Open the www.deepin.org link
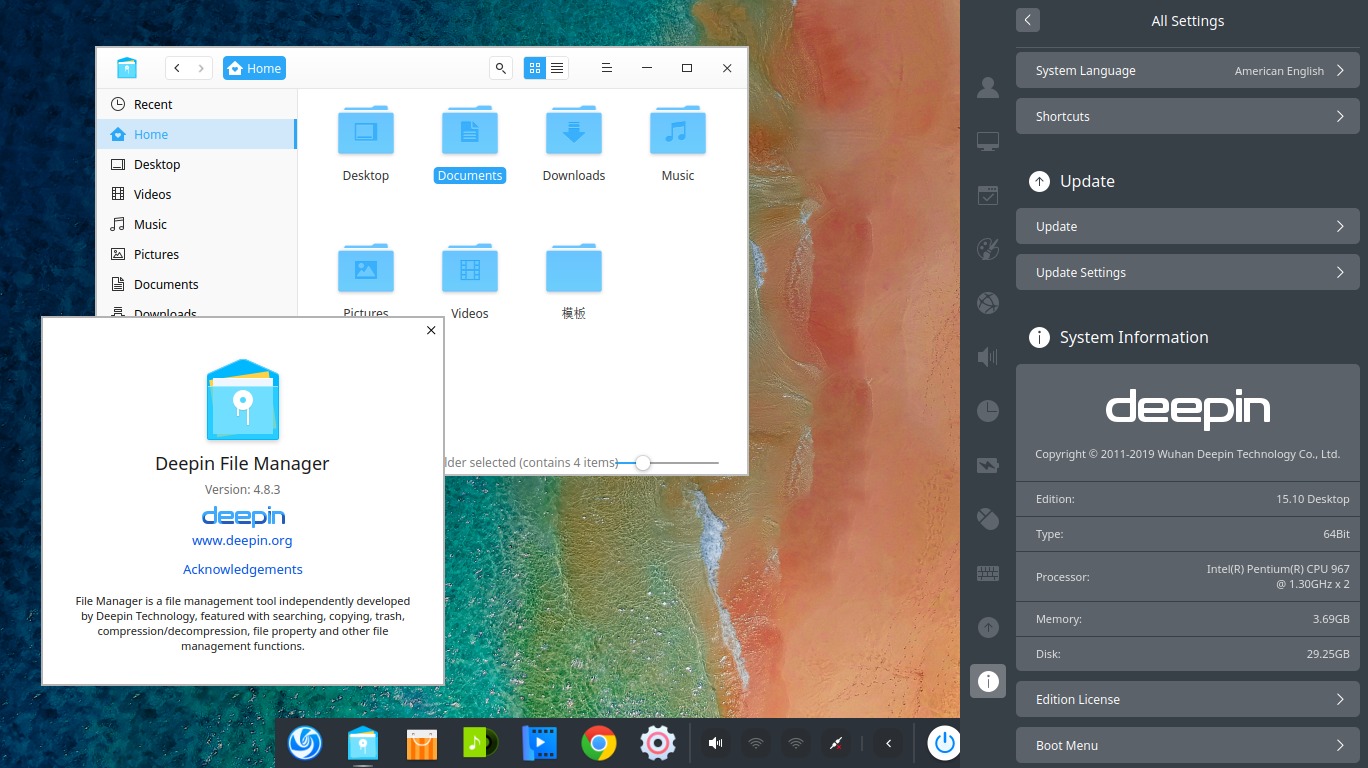 [242, 540]
